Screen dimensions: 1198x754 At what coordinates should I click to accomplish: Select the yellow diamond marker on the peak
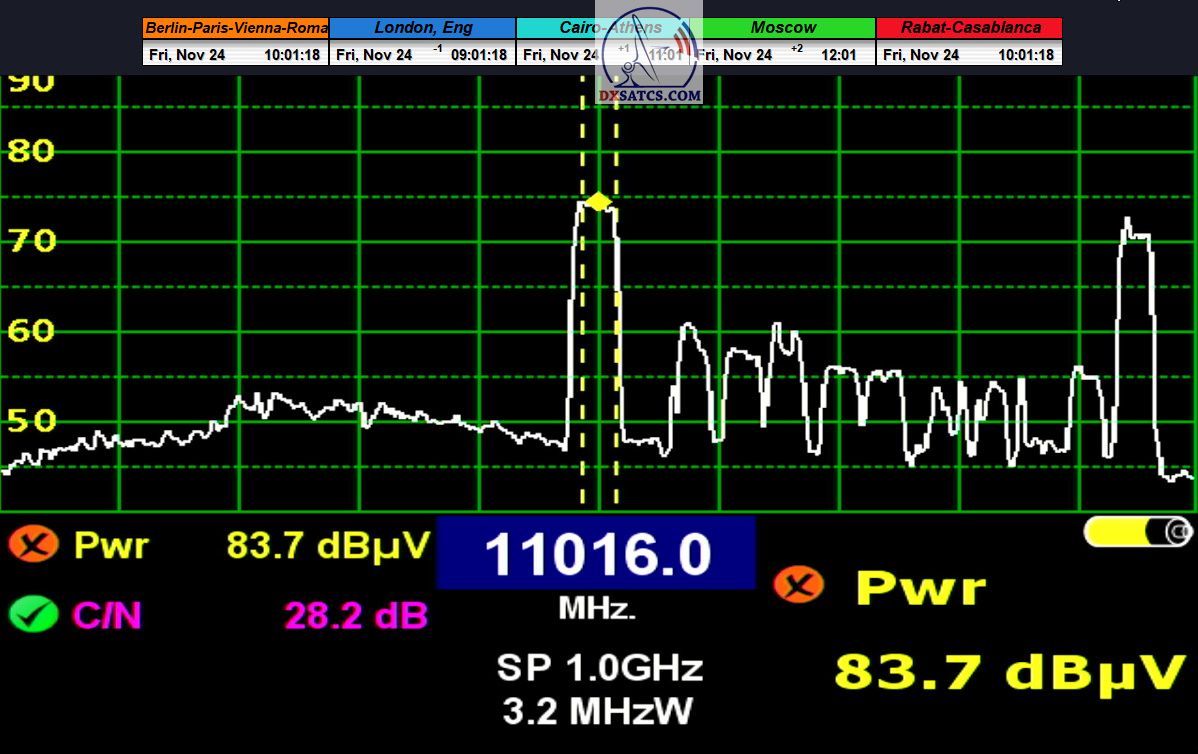click(598, 202)
